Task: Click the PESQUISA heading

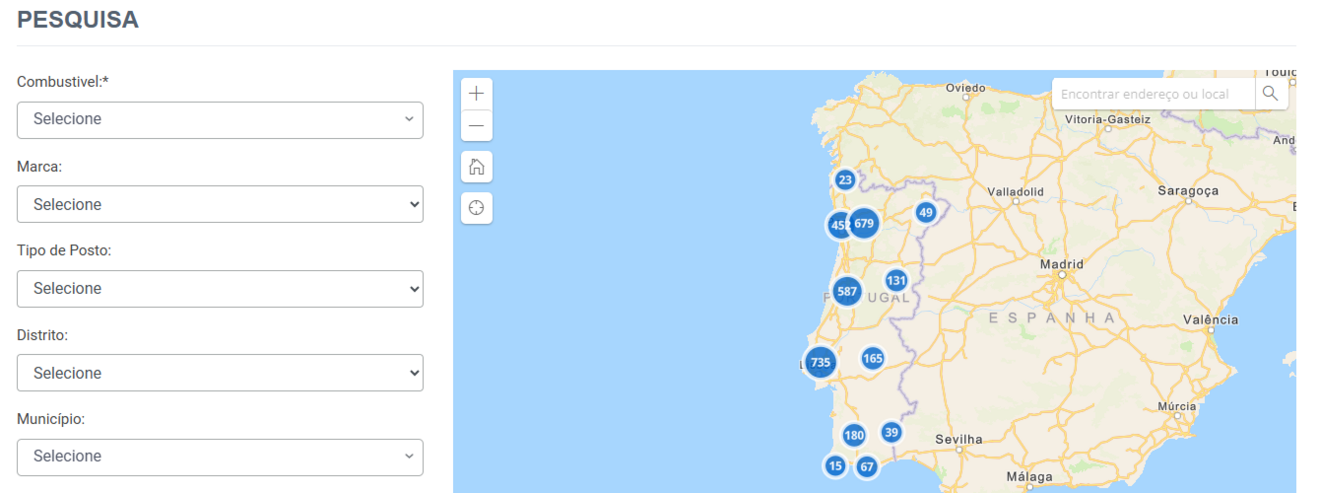Action: point(78,19)
